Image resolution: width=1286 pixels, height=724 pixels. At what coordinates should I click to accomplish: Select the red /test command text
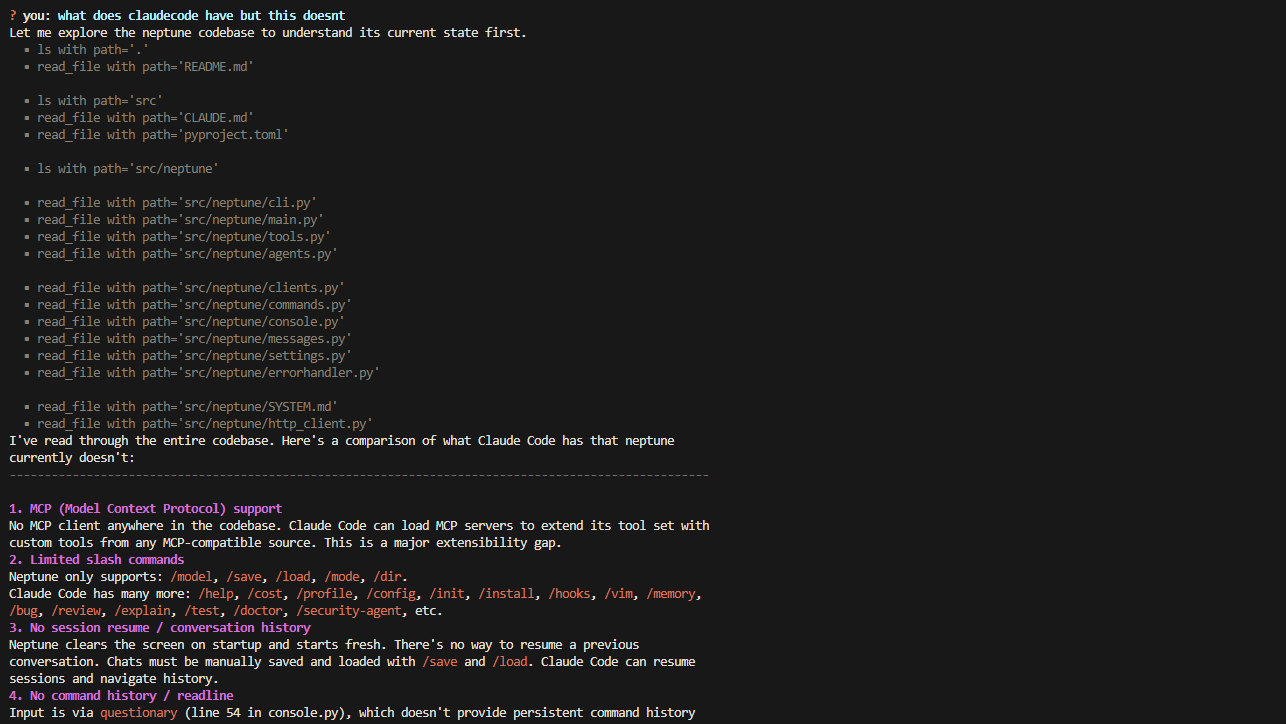[202, 610]
